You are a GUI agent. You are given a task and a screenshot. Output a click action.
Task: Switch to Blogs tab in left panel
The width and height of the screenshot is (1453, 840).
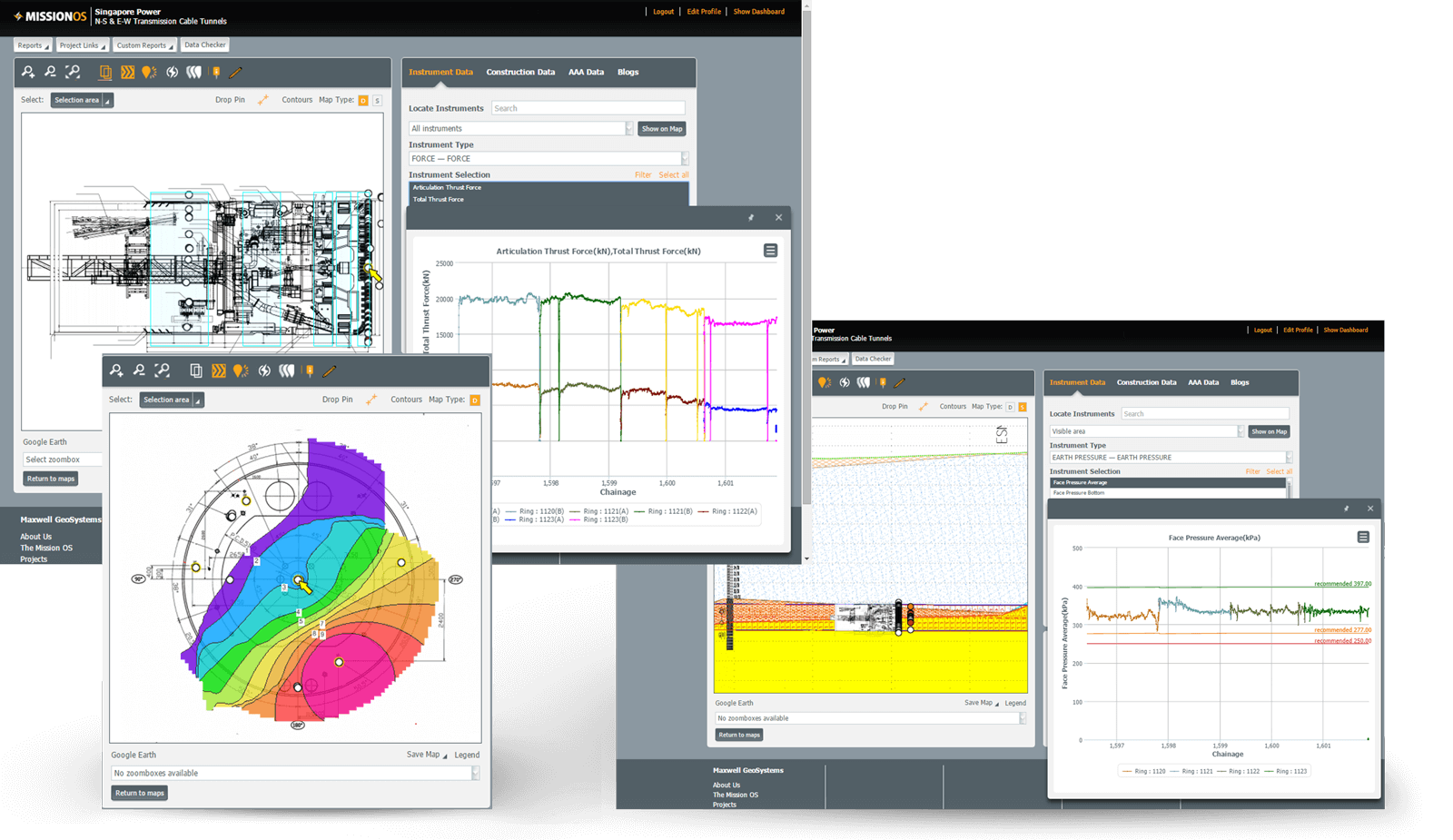point(628,72)
